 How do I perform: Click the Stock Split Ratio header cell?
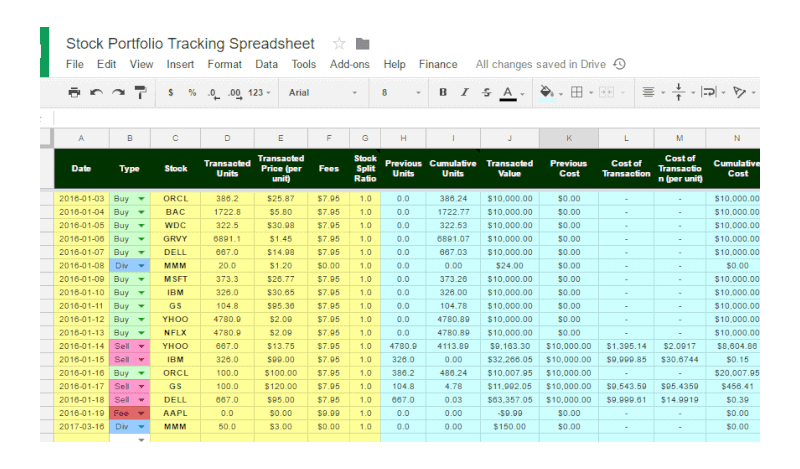tap(365, 168)
